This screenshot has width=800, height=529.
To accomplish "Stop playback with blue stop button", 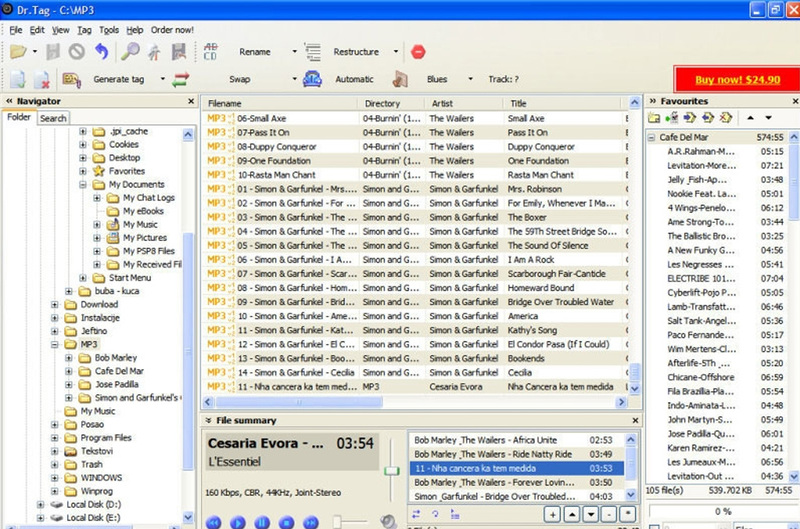I will (x=286, y=523).
